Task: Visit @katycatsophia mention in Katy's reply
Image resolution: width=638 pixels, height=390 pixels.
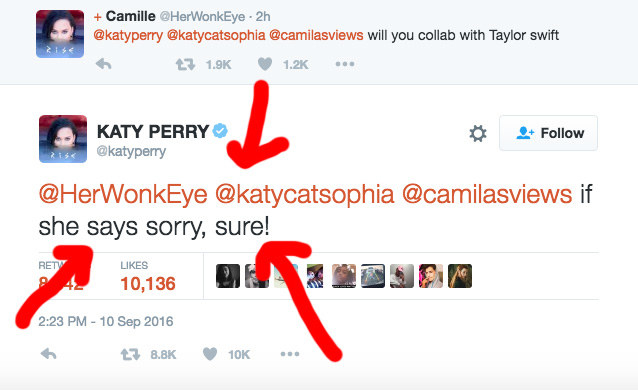Action: [305, 194]
